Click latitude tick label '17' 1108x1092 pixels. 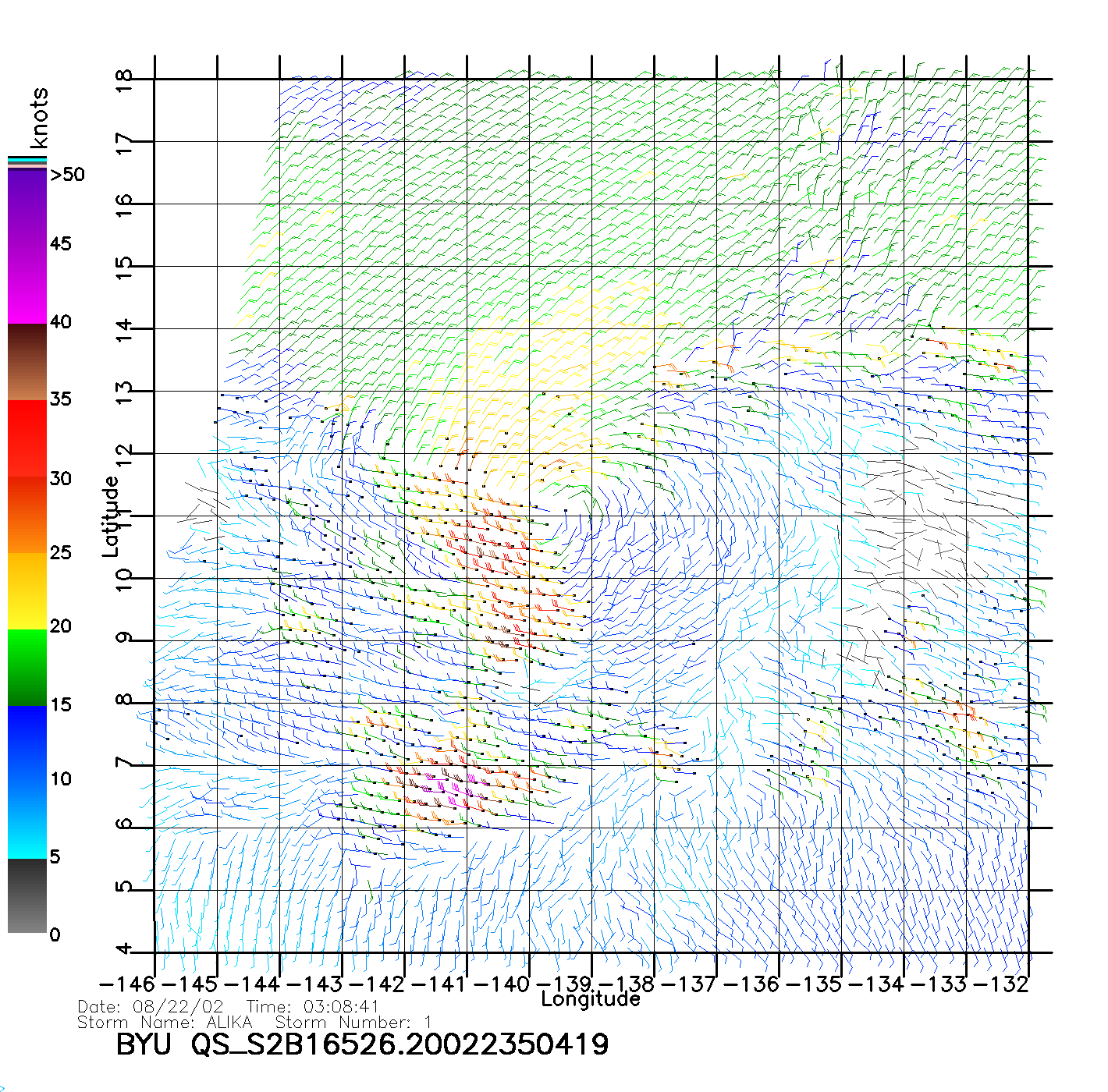(124, 144)
